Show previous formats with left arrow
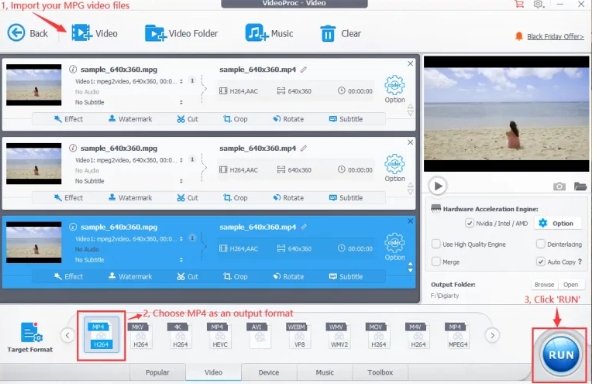This screenshot has width=593, height=384. (67, 335)
